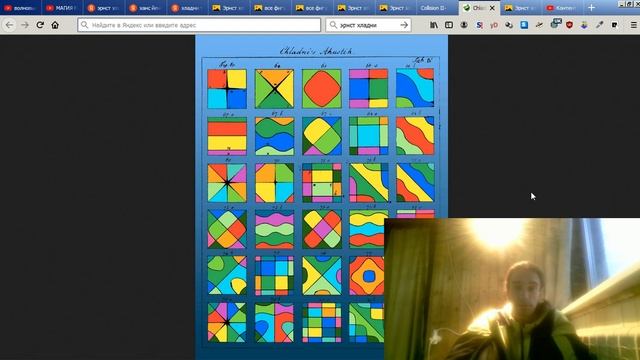640x360 pixels.
Task: Click the 'Chladni's Akustik' title text
Action: click(316, 51)
